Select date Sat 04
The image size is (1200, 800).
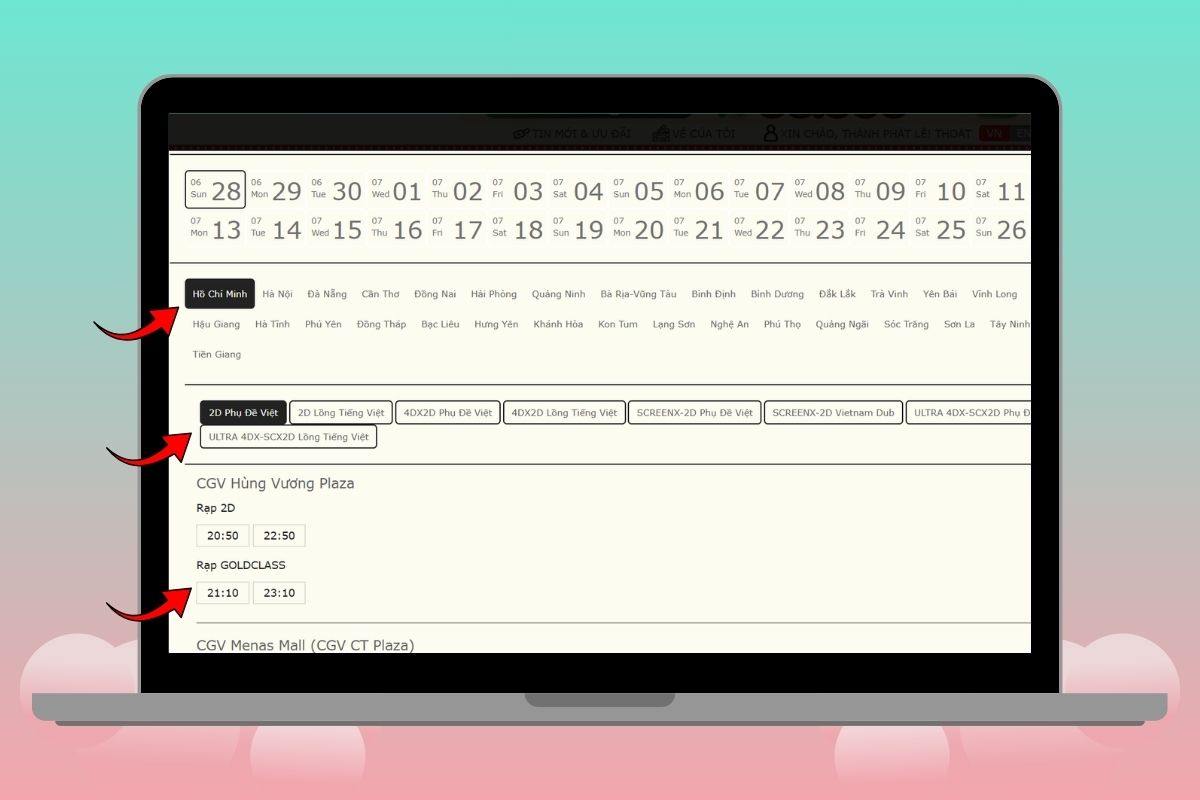(578, 190)
